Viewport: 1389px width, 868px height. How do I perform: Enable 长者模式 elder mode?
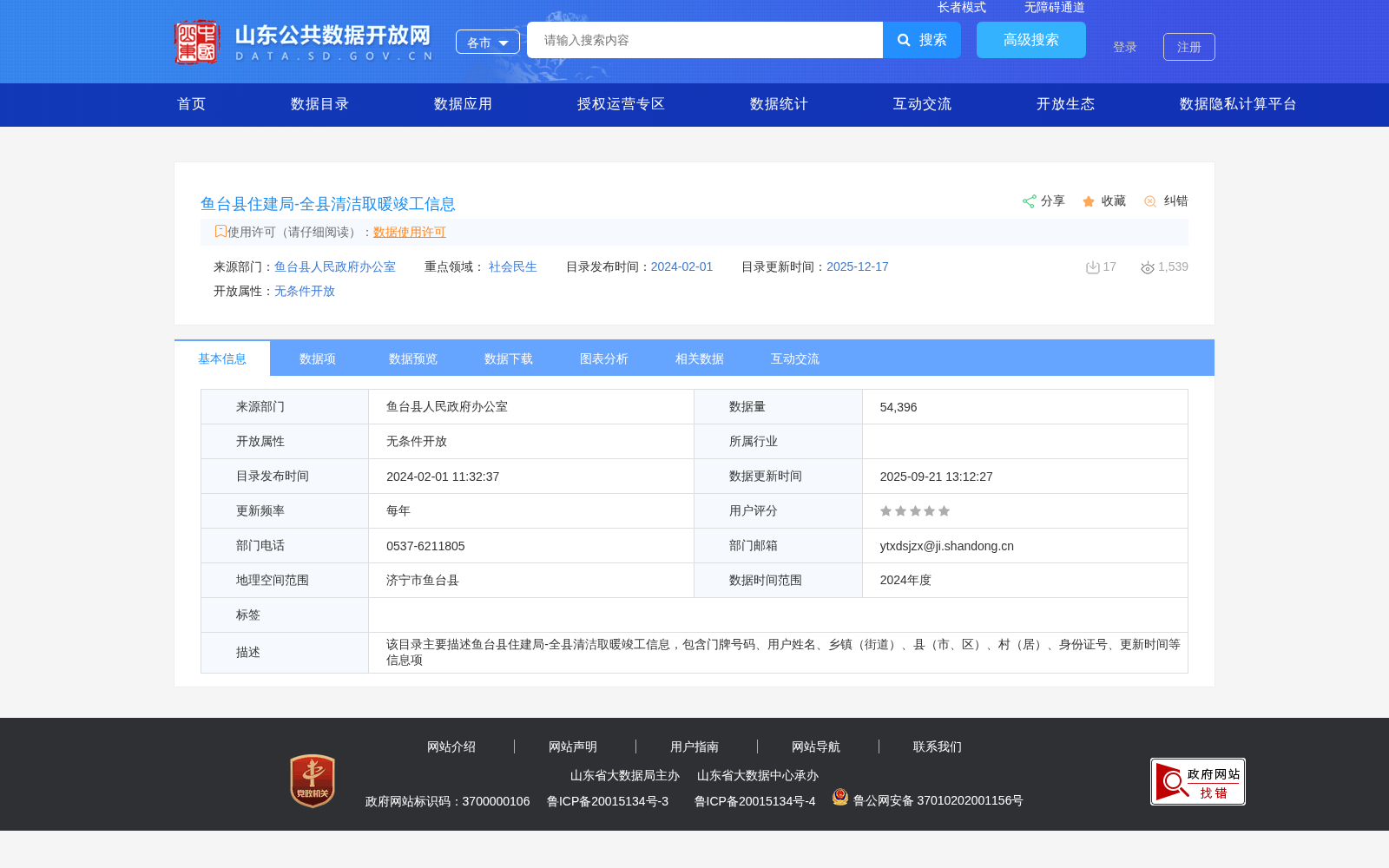point(962,7)
